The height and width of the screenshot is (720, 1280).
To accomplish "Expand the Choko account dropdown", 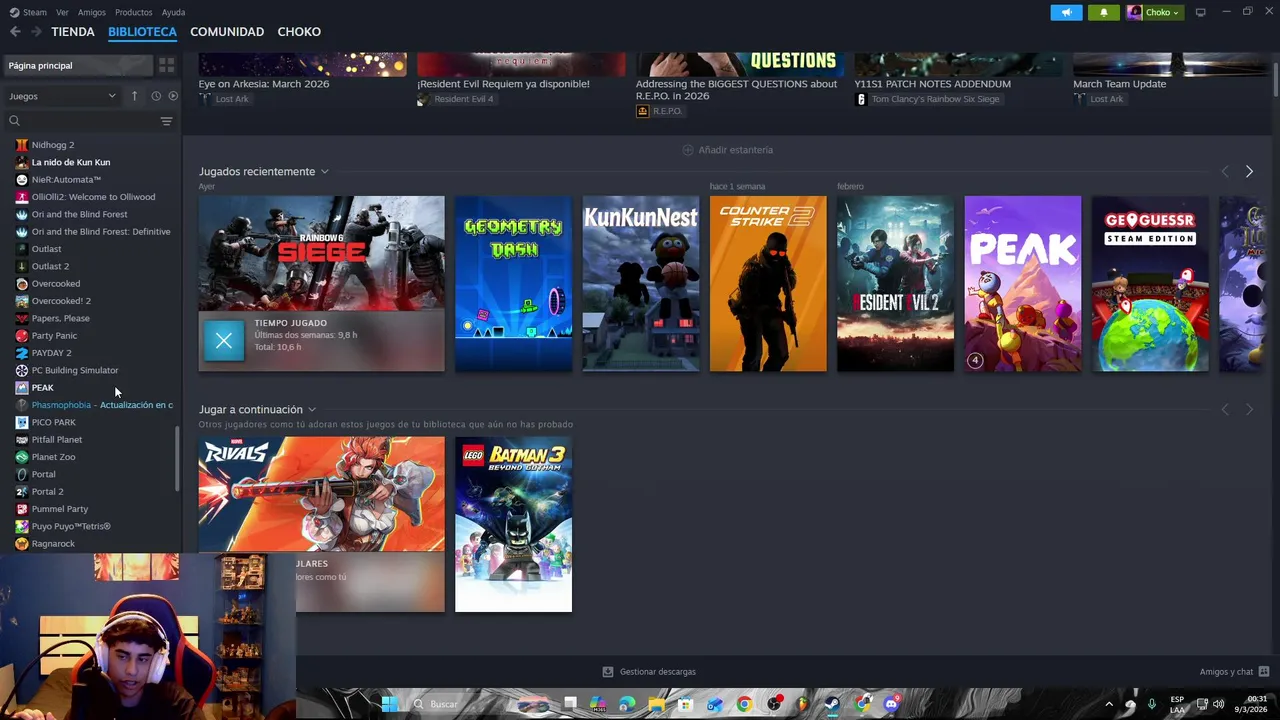I will tap(1154, 12).
